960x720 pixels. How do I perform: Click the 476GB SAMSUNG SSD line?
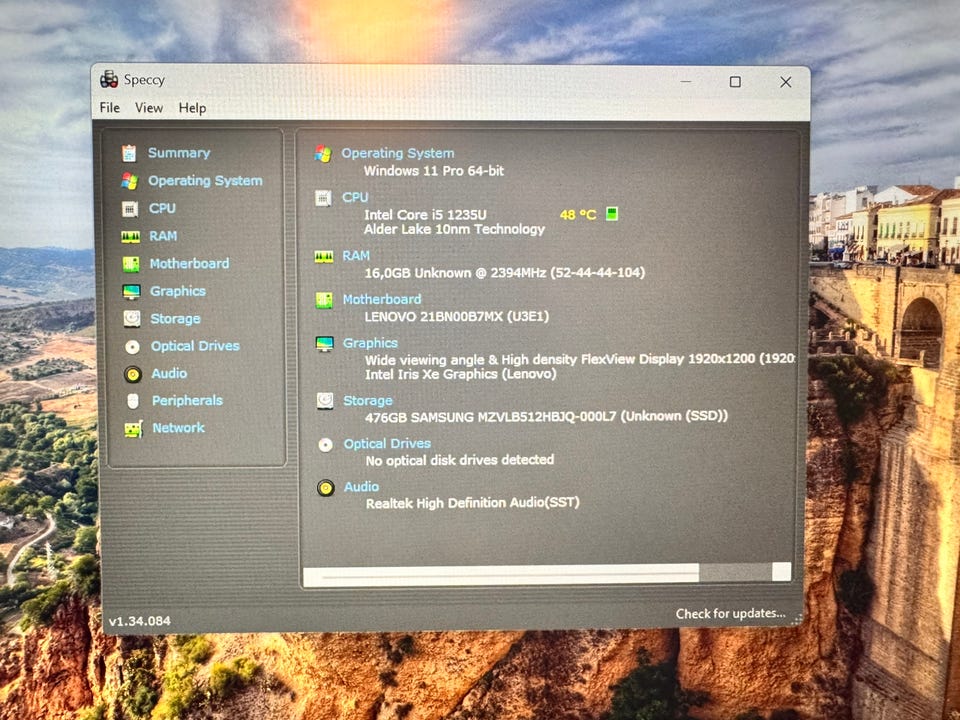(546, 417)
